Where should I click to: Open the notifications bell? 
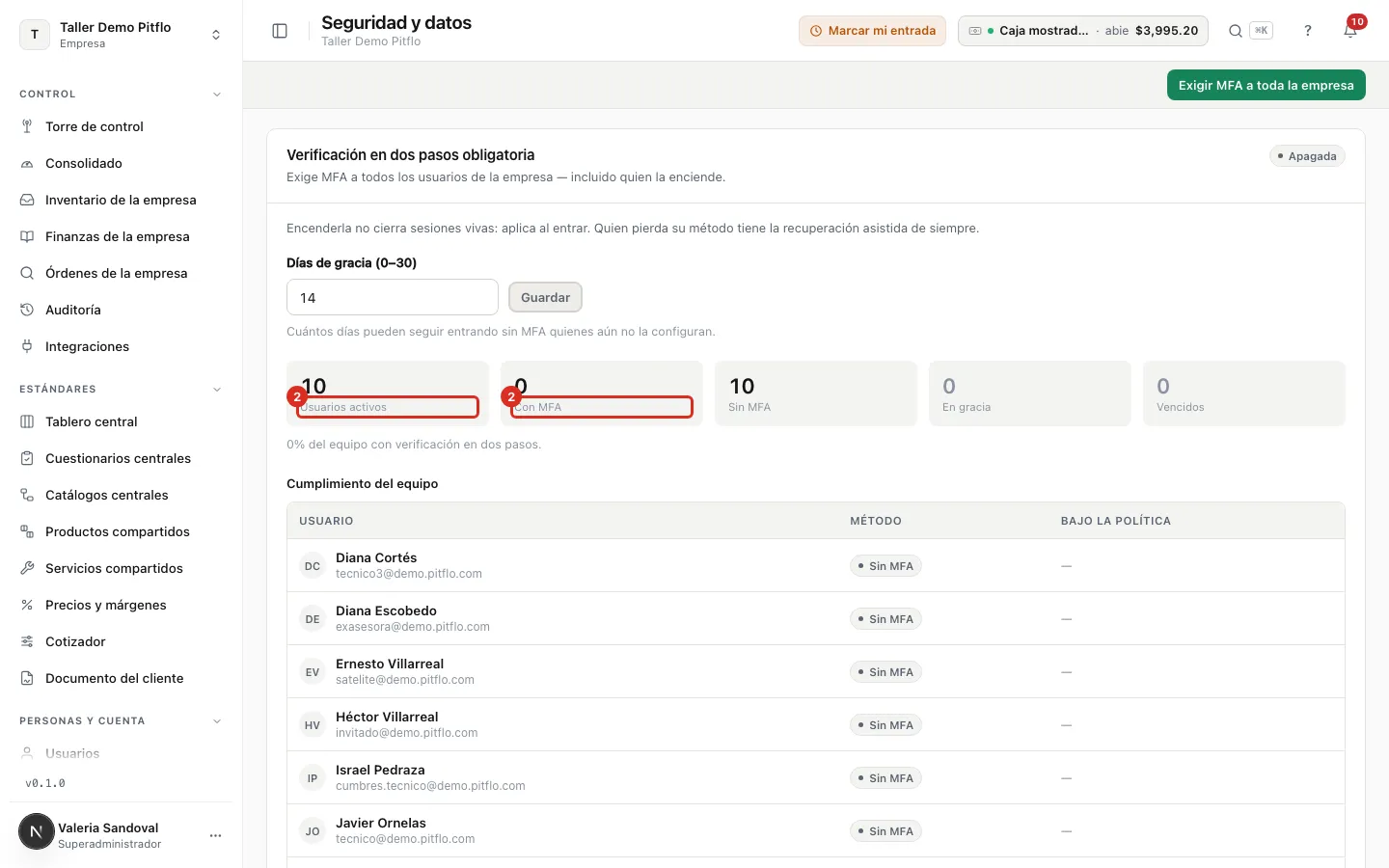[x=1350, y=31]
